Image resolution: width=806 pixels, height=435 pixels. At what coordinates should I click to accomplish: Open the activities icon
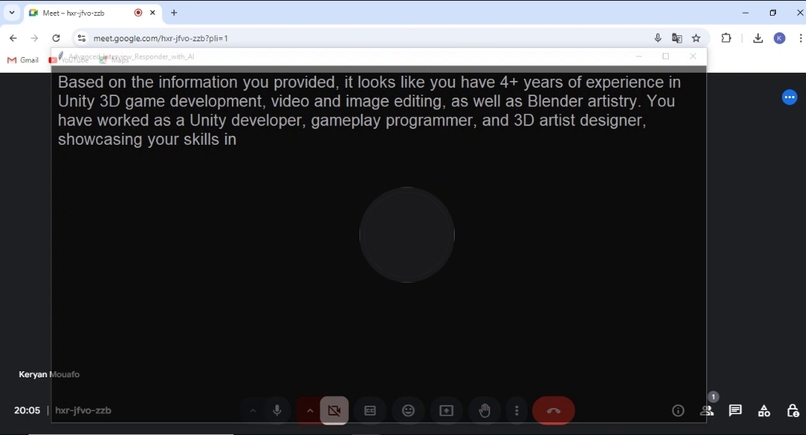pyautogui.click(x=764, y=410)
